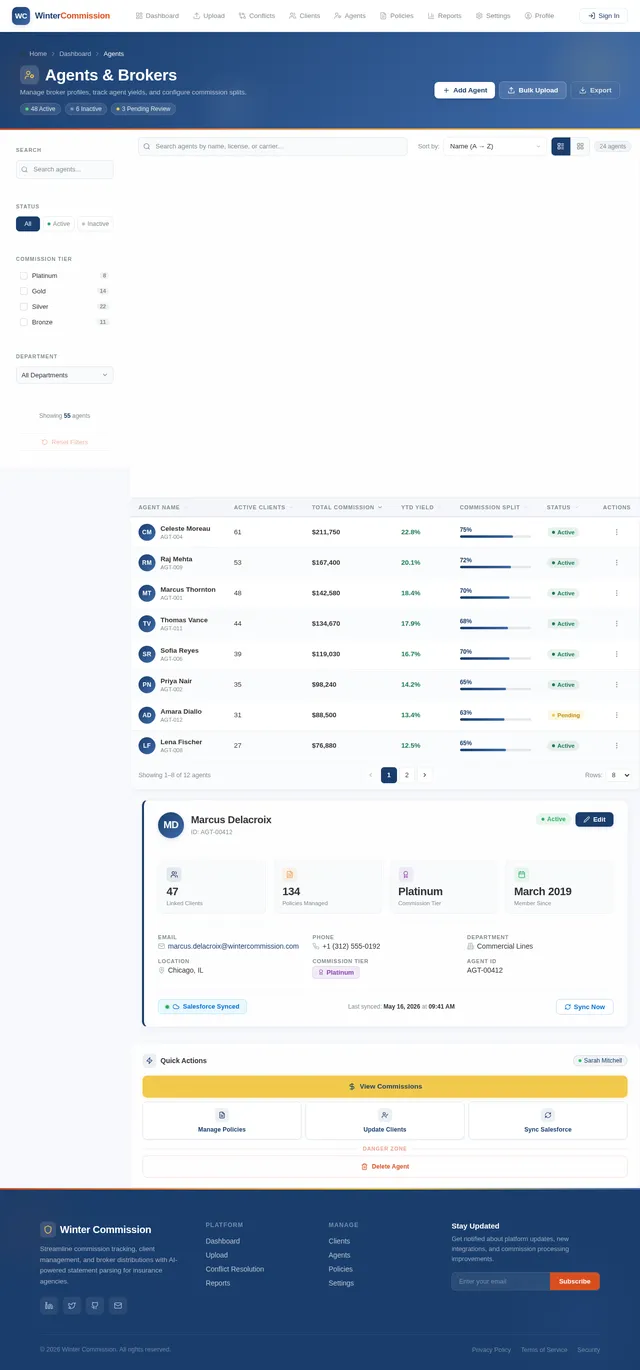Open the All Departments dropdown
This screenshot has width=640, height=1370.
[64, 375]
